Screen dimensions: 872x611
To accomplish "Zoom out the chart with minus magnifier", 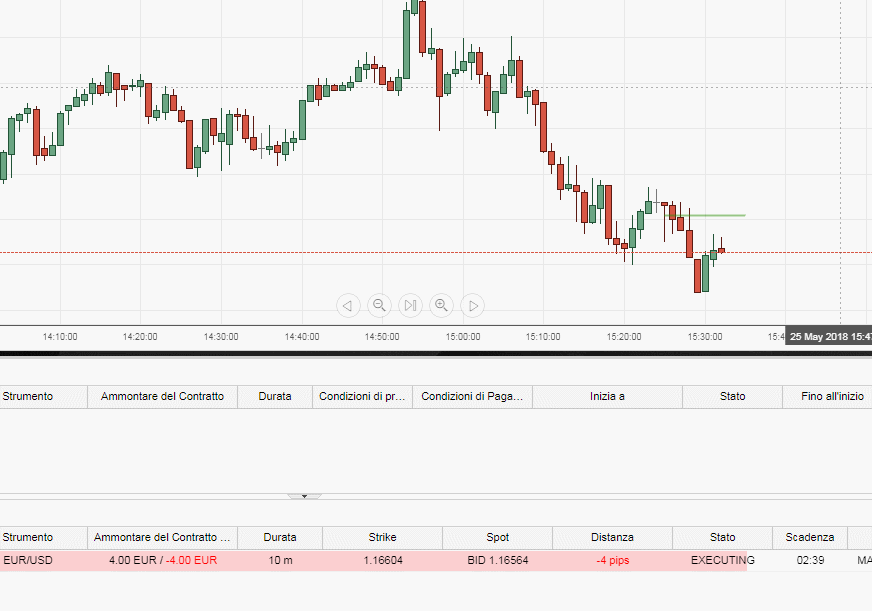I will [379, 306].
